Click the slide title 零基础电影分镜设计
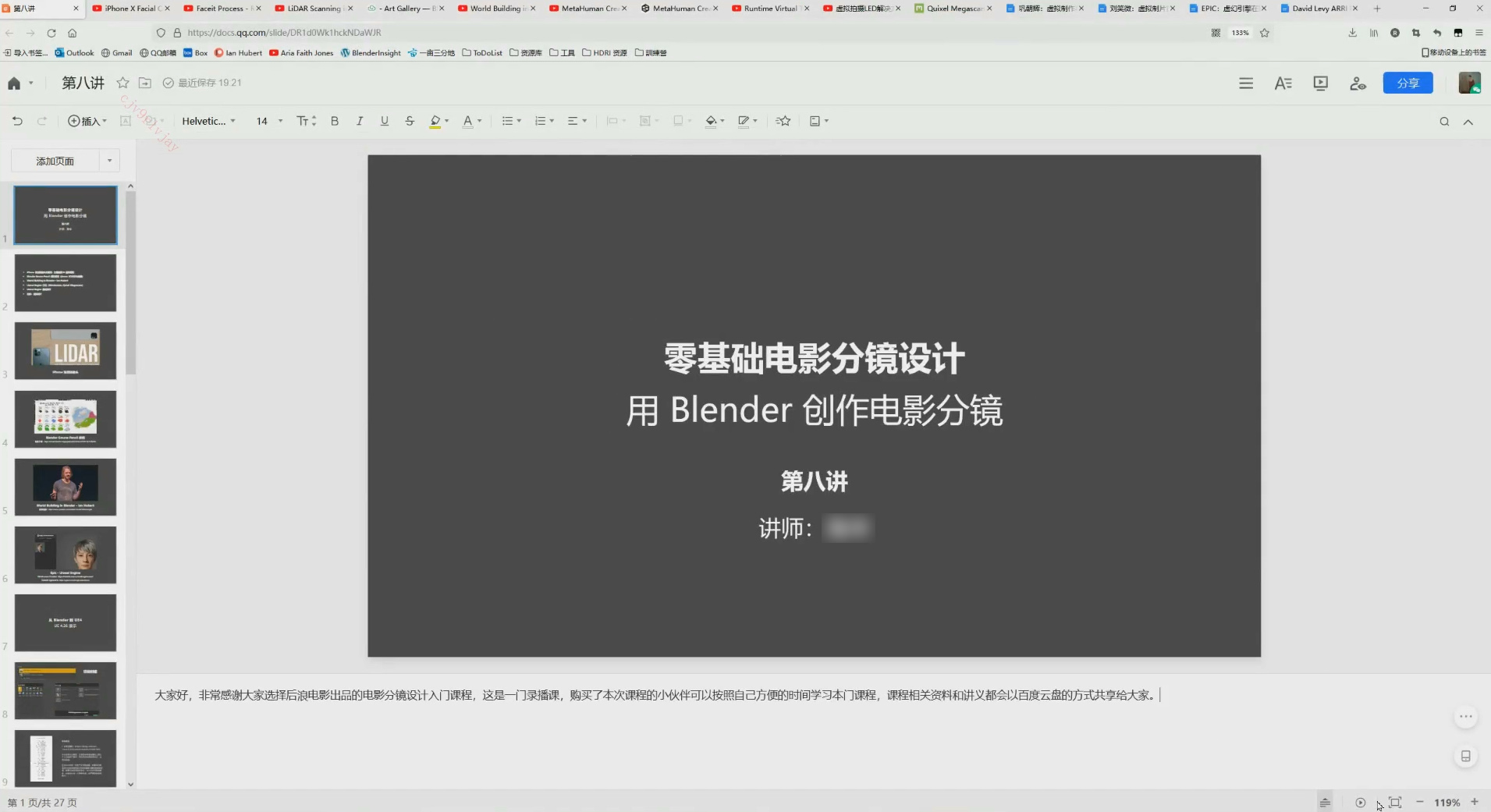Screen dimensions: 1491x812 point(815,359)
